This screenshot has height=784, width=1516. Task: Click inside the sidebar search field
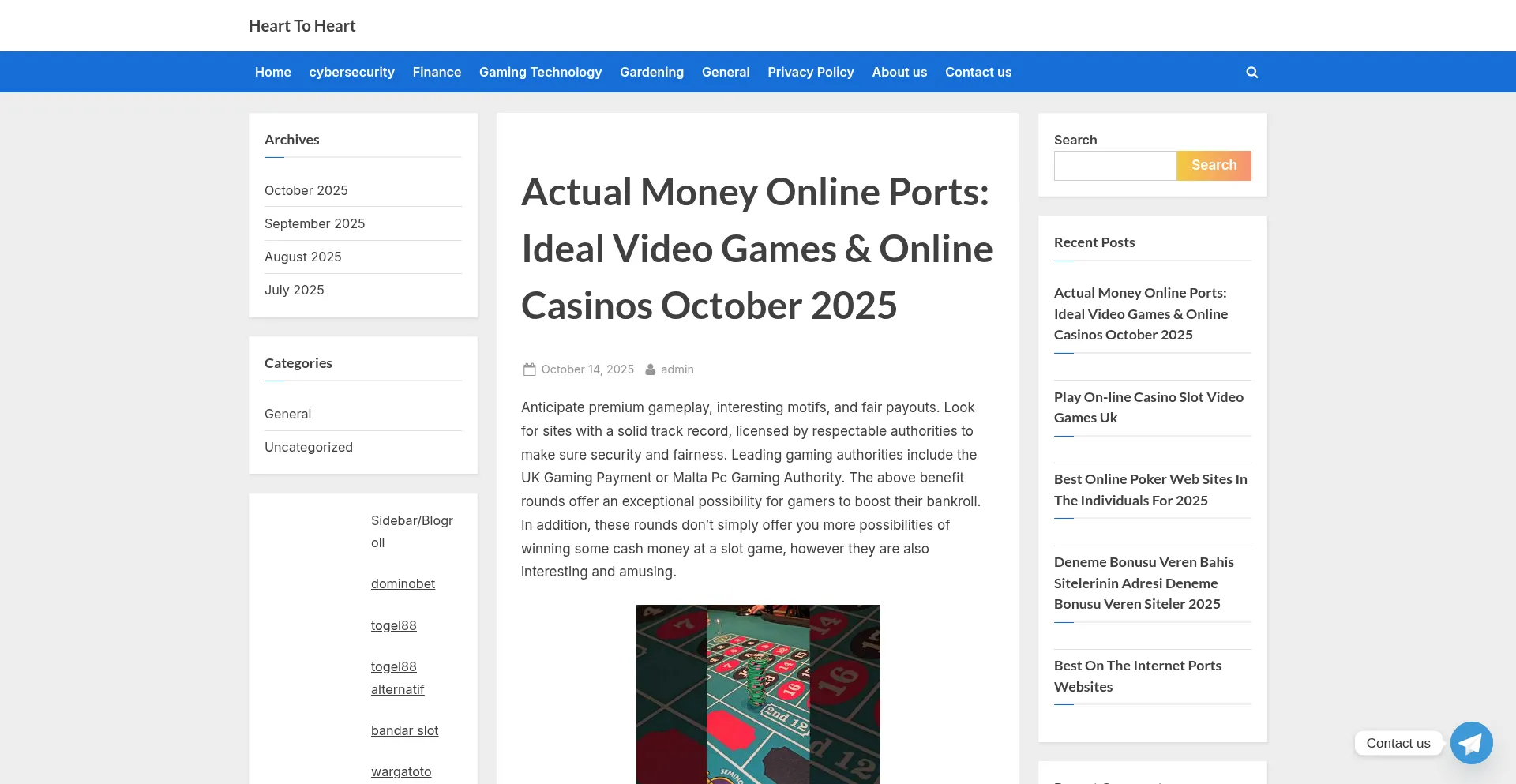1115,166
